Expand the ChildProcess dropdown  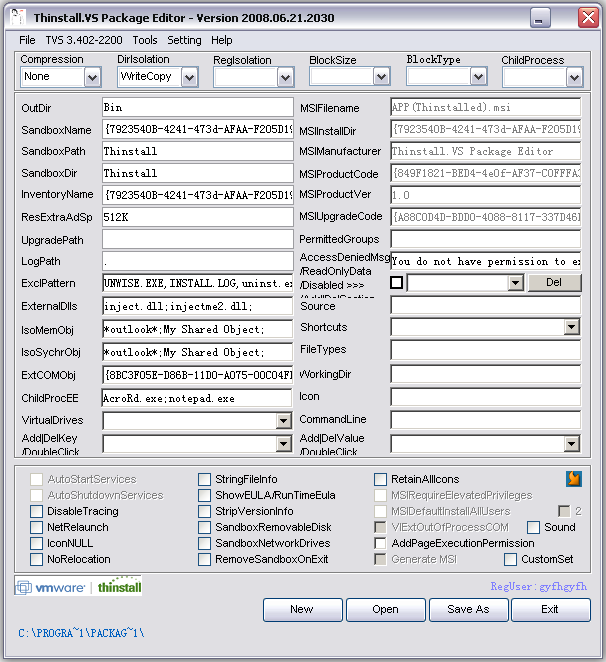574,77
